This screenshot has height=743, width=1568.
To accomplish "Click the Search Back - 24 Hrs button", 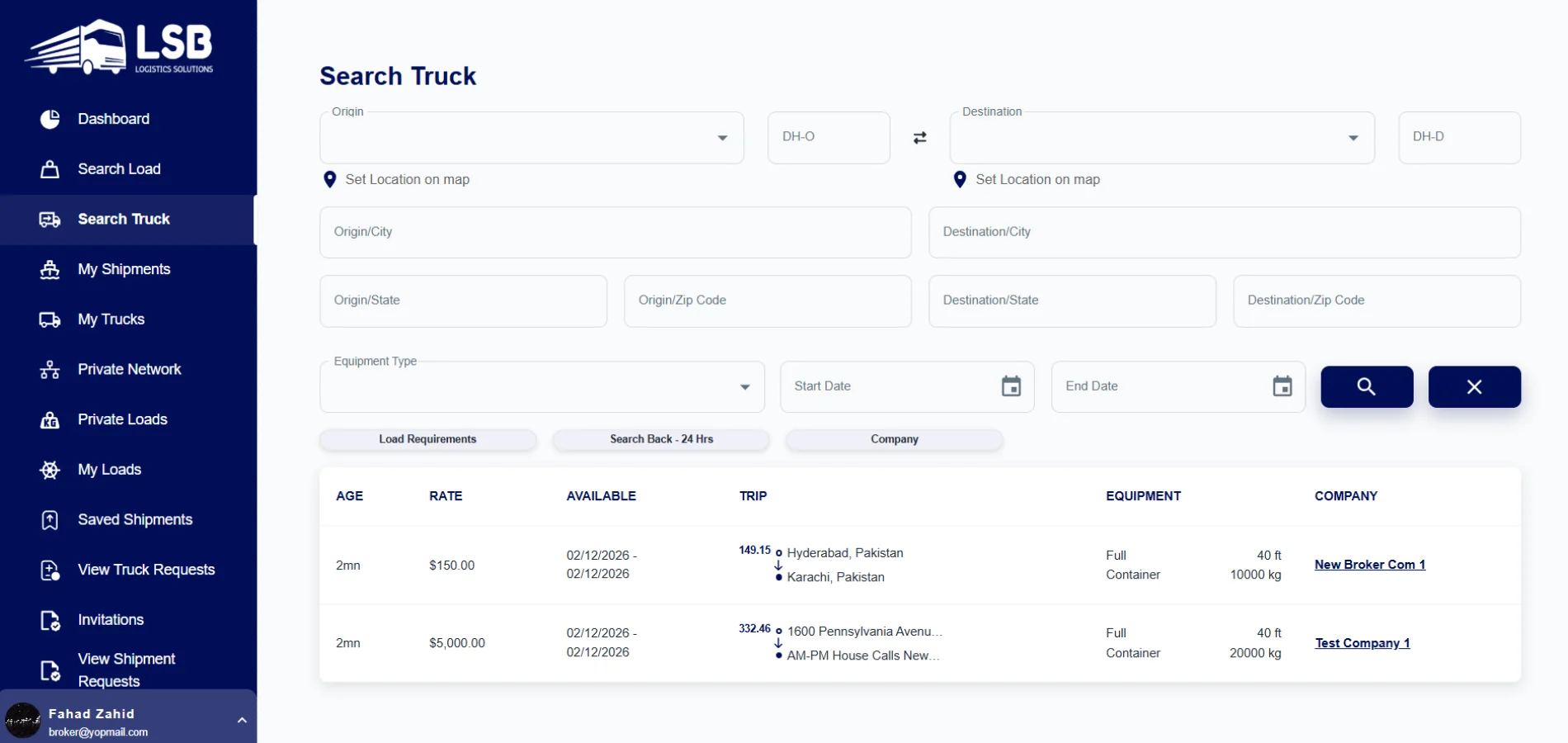I will 661,439.
